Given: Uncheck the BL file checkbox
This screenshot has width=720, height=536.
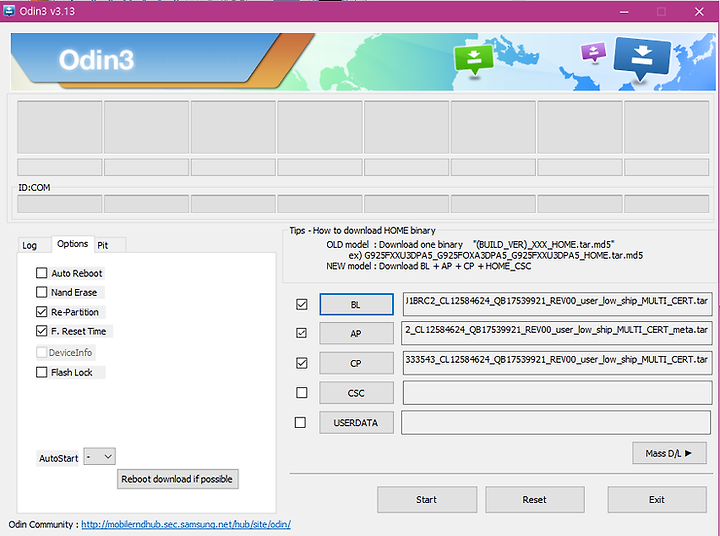Looking at the screenshot, I should [x=302, y=304].
